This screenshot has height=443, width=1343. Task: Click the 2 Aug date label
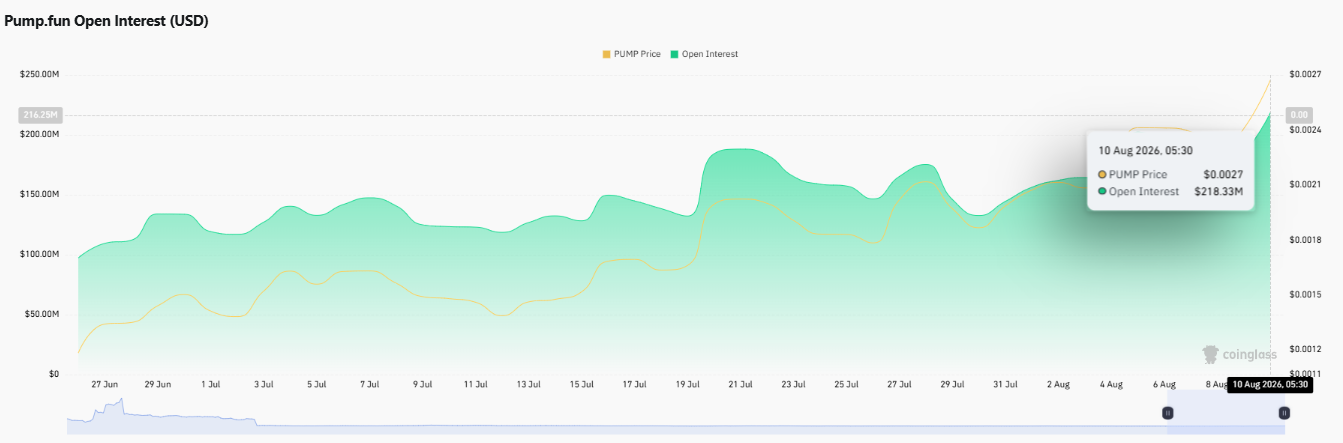pos(1058,384)
